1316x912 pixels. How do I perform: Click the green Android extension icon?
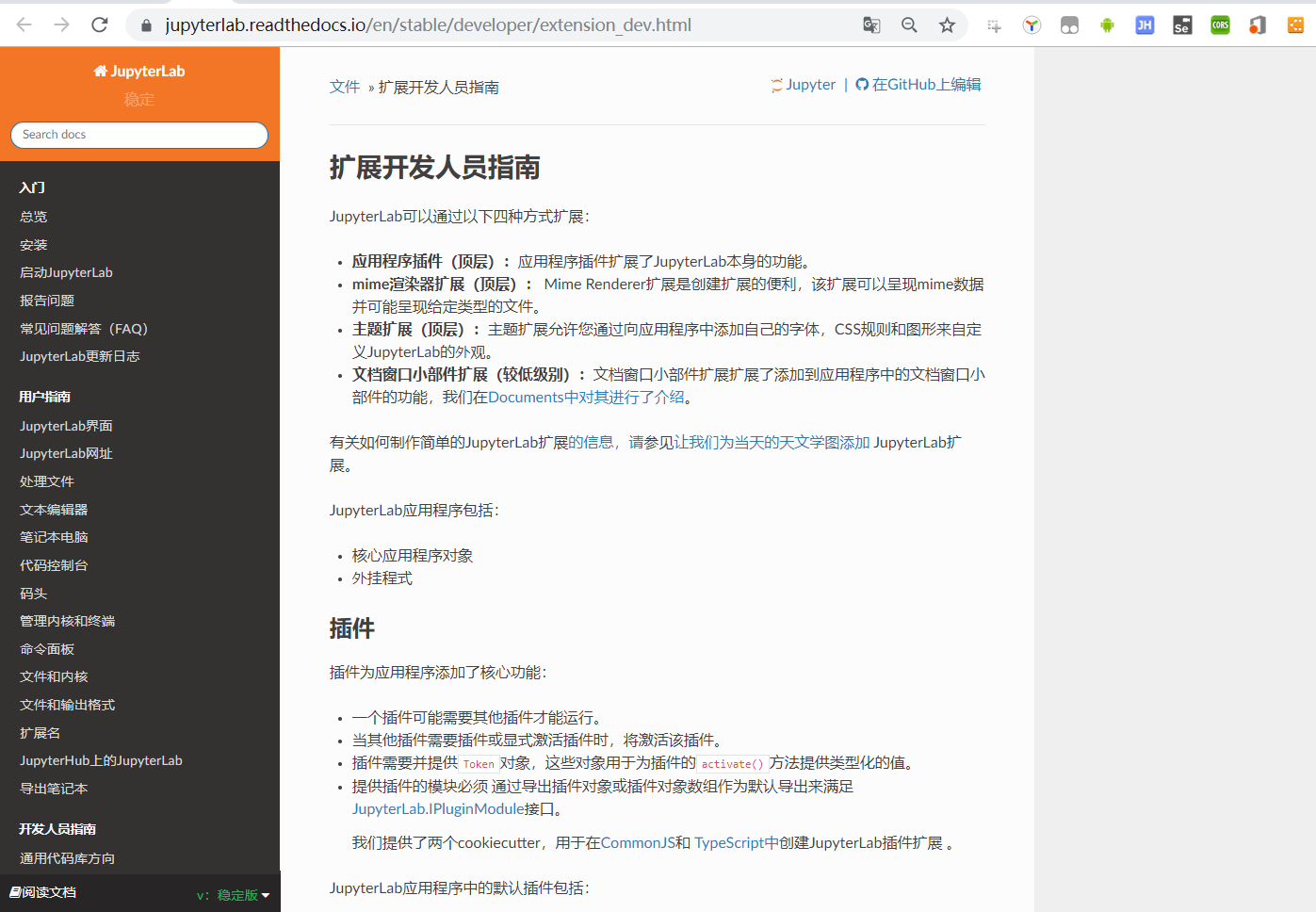pyautogui.click(x=1107, y=24)
